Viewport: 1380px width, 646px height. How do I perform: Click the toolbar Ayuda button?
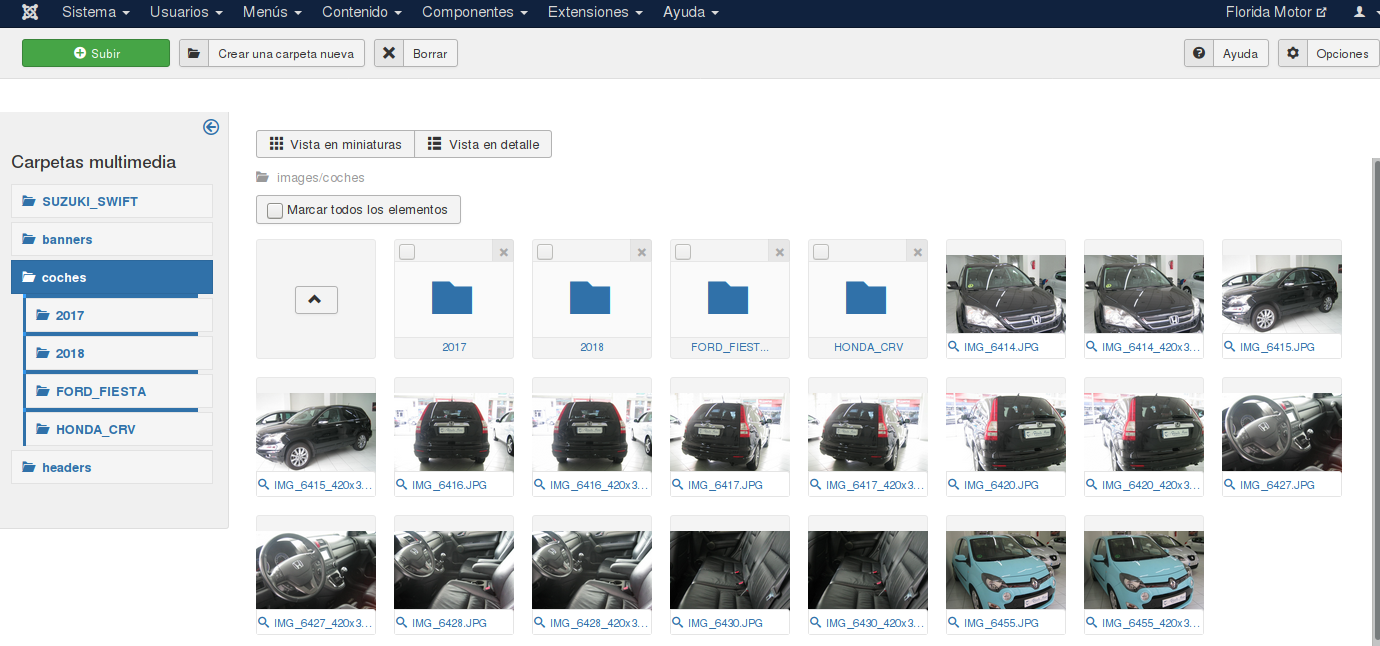(x=1226, y=53)
